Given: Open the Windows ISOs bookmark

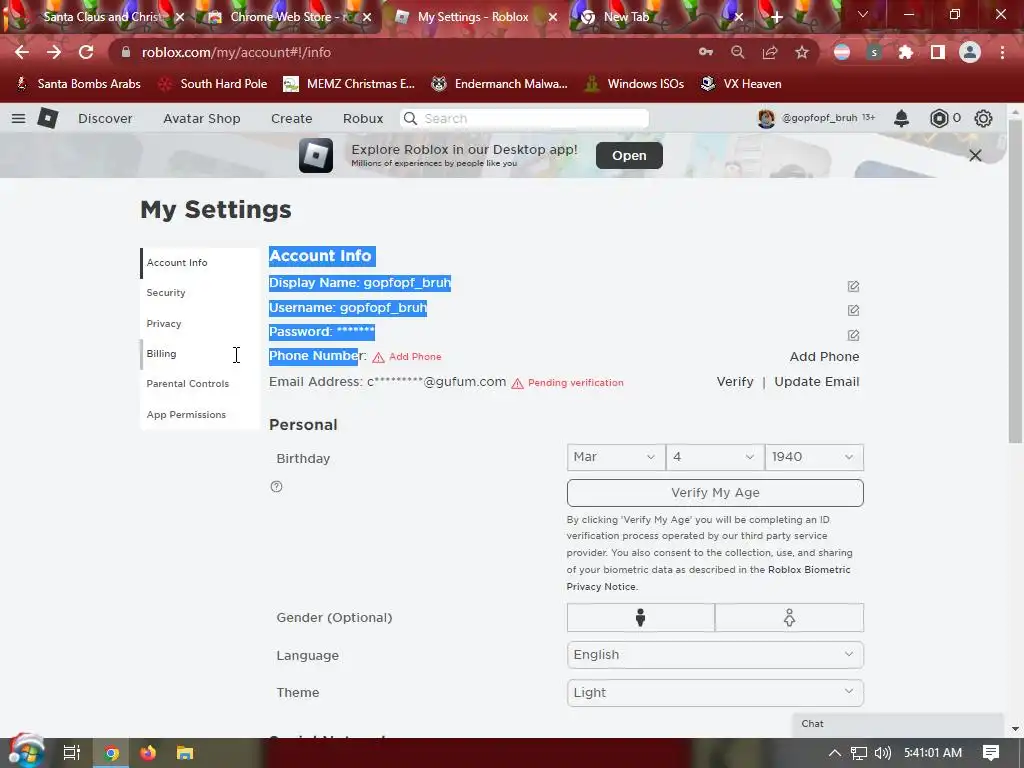Looking at the screenshot, I should (x=634, y=84).
